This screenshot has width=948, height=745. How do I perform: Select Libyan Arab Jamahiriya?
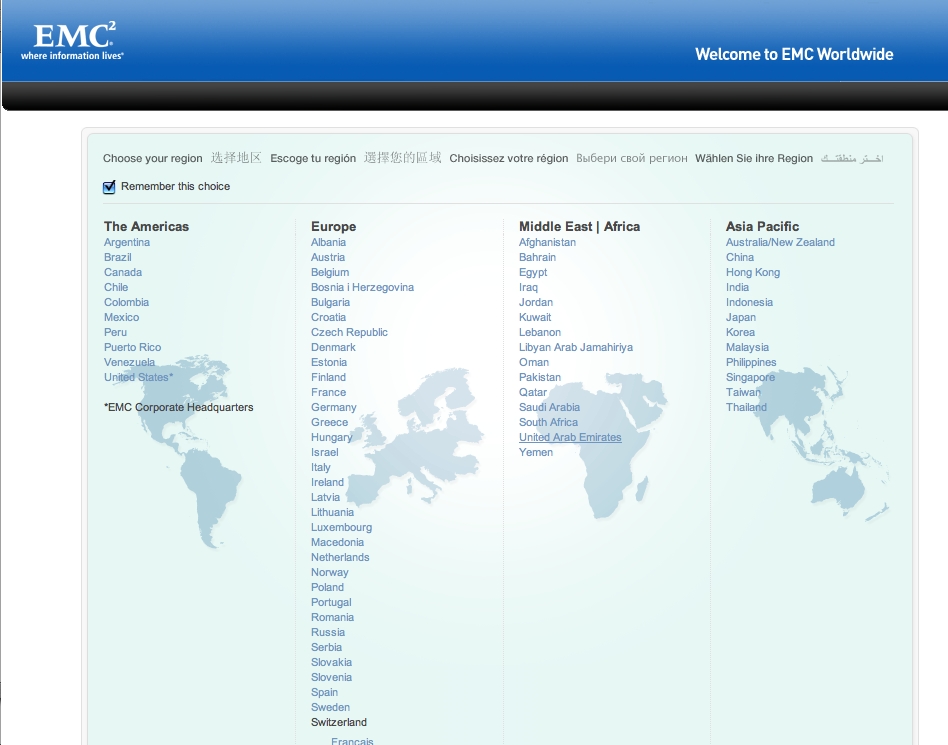[576, 348]
